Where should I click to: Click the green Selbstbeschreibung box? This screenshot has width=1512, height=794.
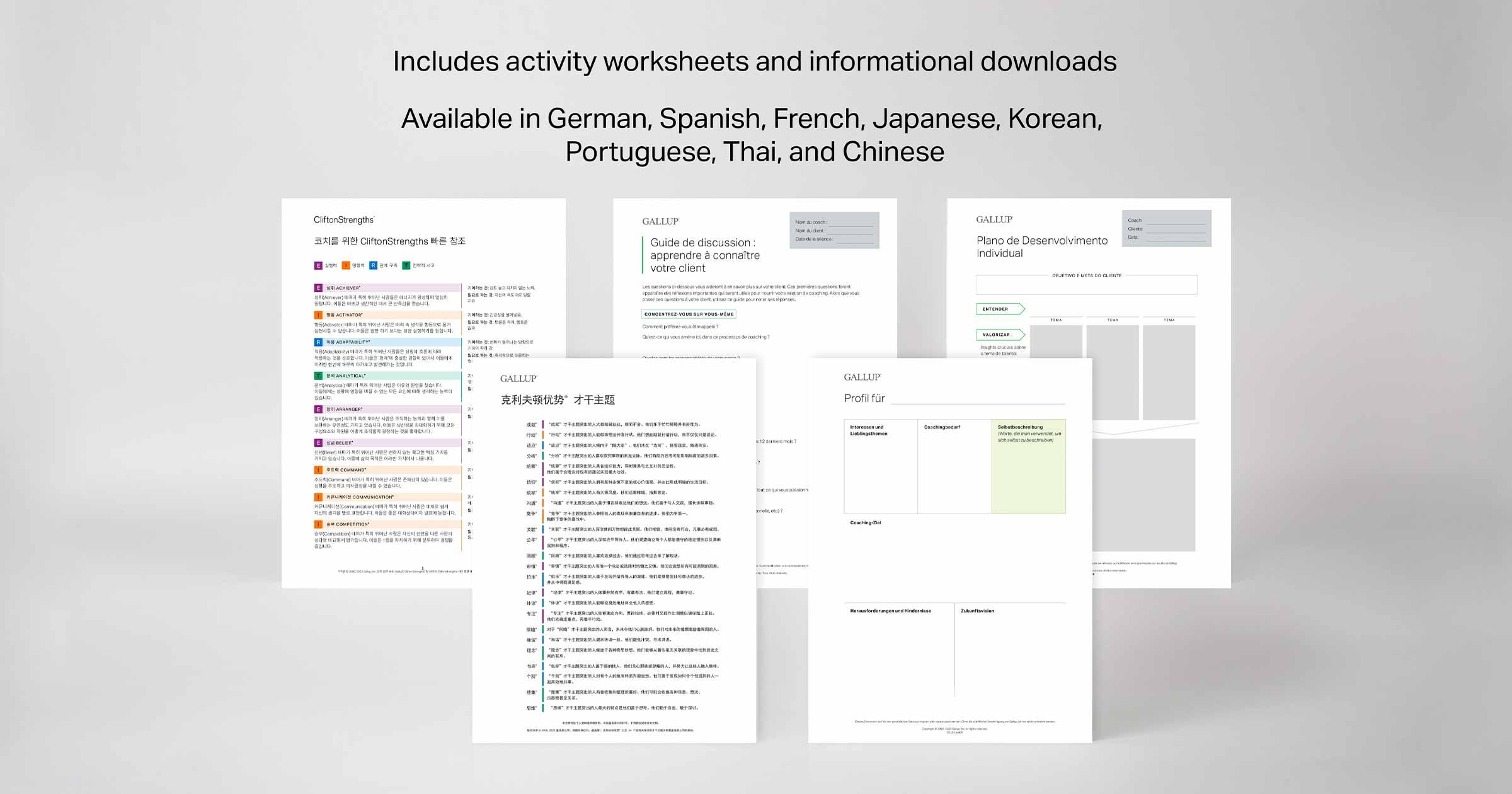tap(1029, 466)
